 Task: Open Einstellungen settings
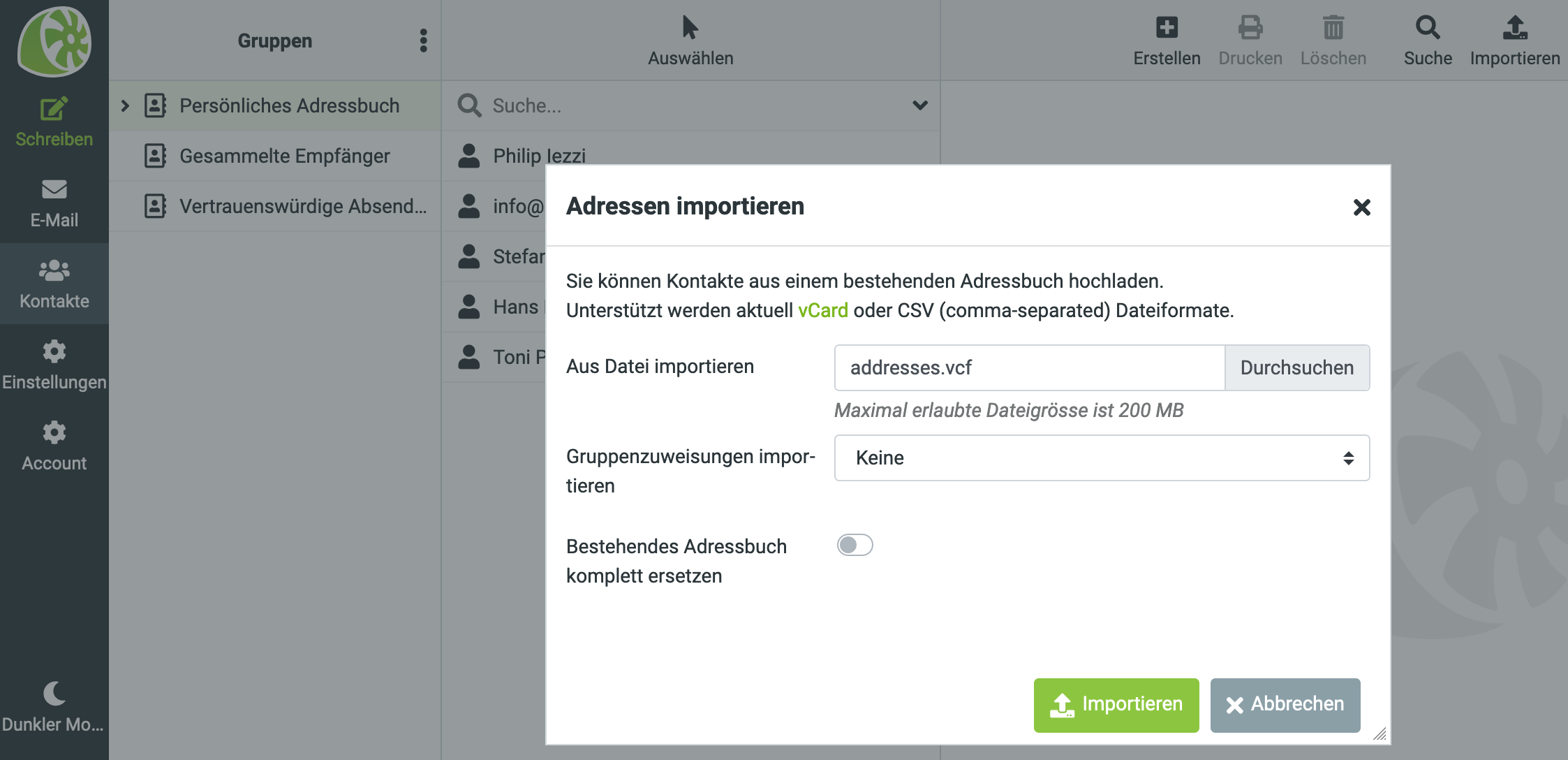coord(54,365)
